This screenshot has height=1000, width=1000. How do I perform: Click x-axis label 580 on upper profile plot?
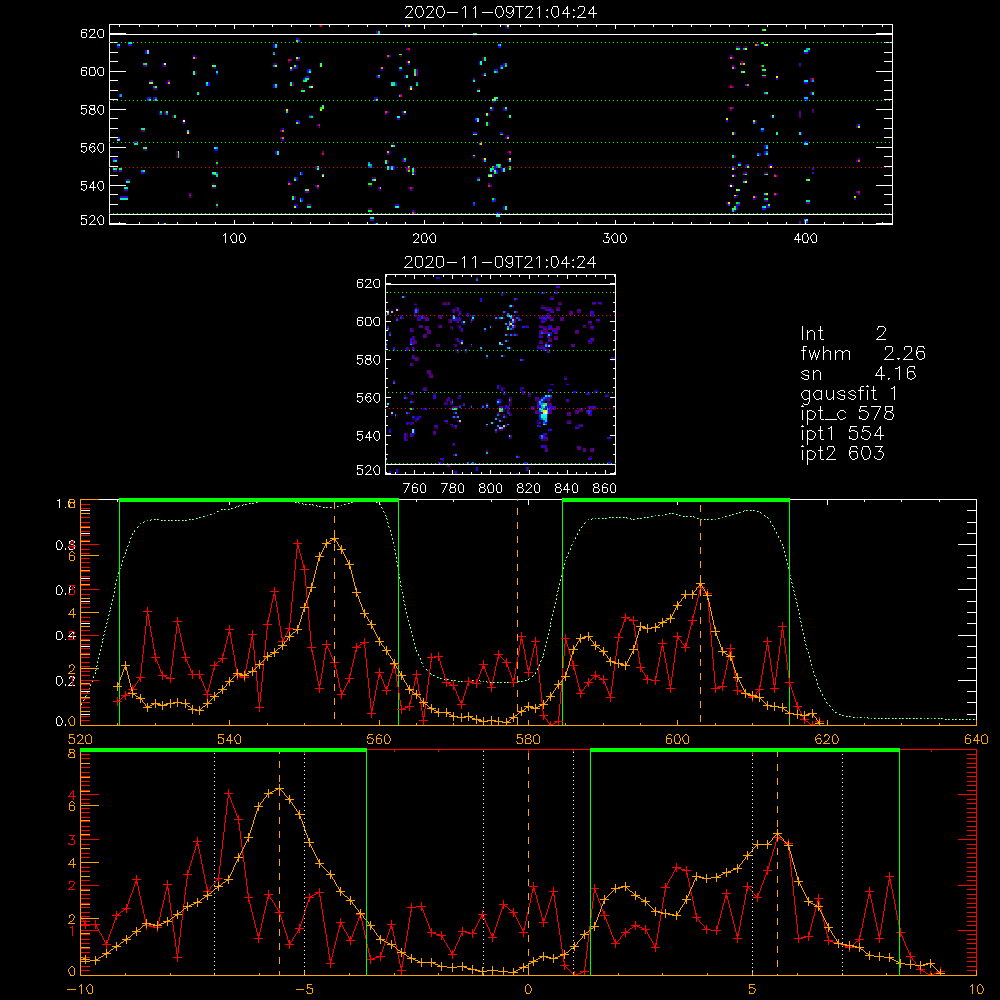click(x=527, y=740)
